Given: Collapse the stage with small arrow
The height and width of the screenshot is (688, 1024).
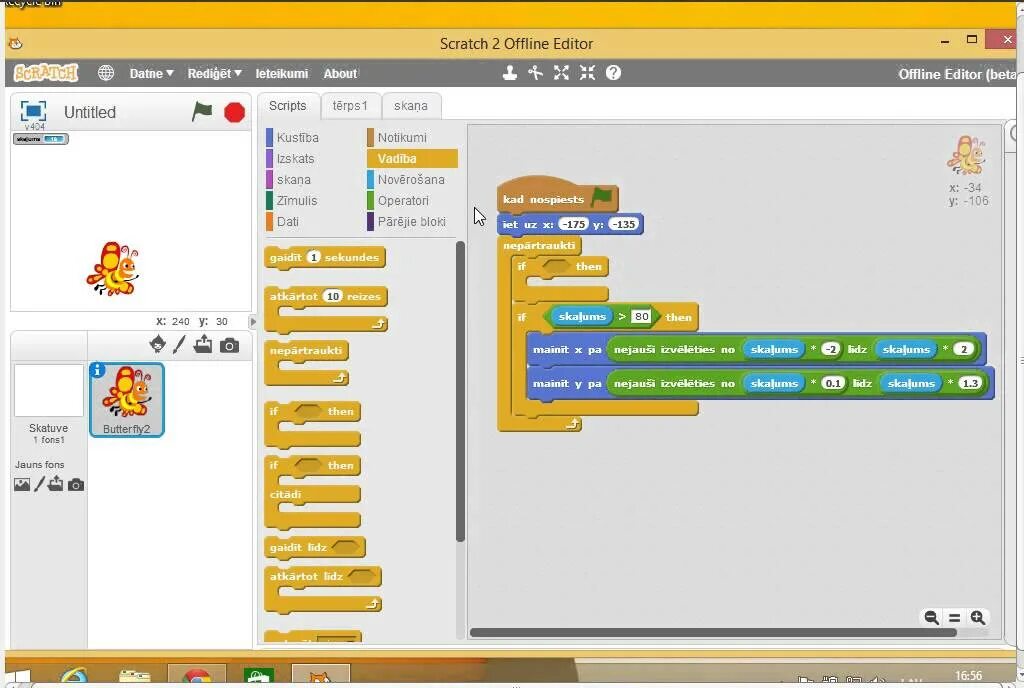Looking at the screenshot, I should pyautogui.click(x=253, y=321).
